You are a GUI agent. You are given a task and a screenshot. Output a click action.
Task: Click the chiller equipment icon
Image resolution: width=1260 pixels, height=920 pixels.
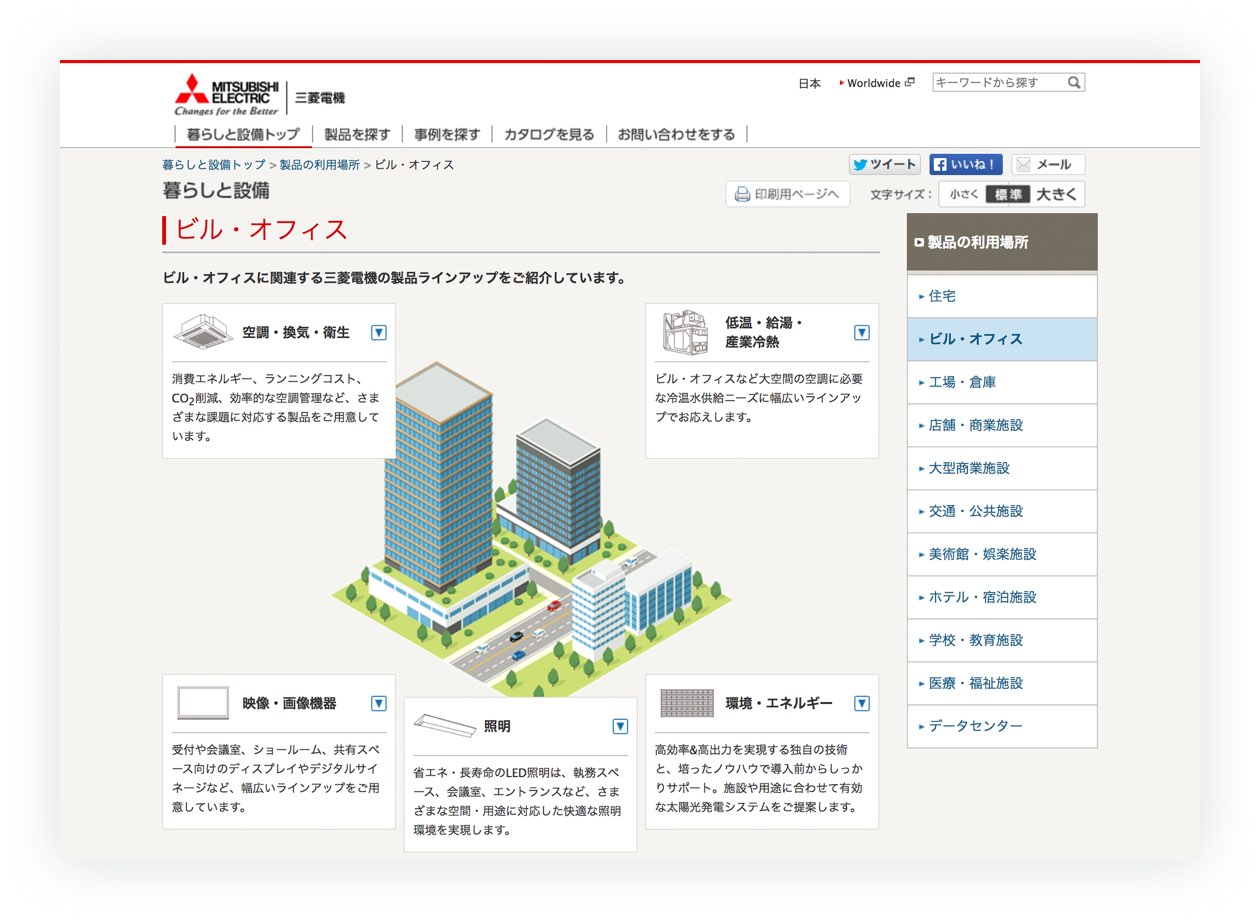pos(685,332)
